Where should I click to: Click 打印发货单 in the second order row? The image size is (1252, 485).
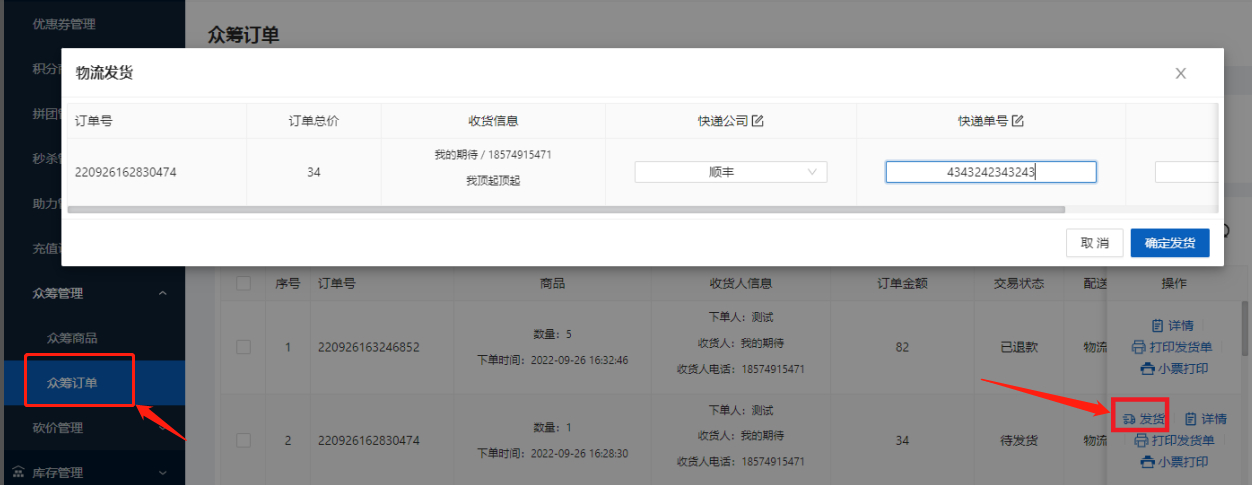pos(1174,440)
